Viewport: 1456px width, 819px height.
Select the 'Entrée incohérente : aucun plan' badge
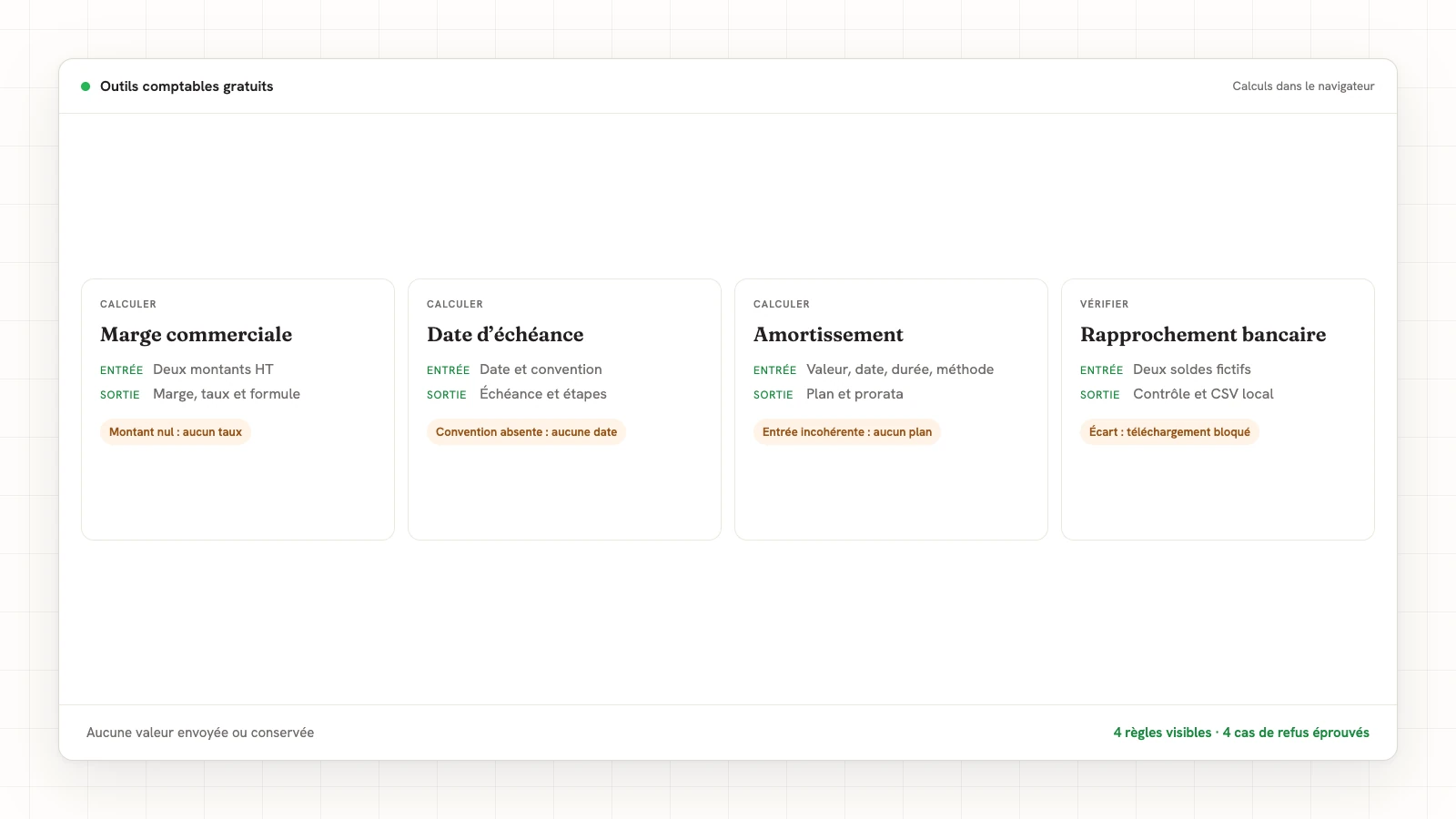(x=847, y=432)
